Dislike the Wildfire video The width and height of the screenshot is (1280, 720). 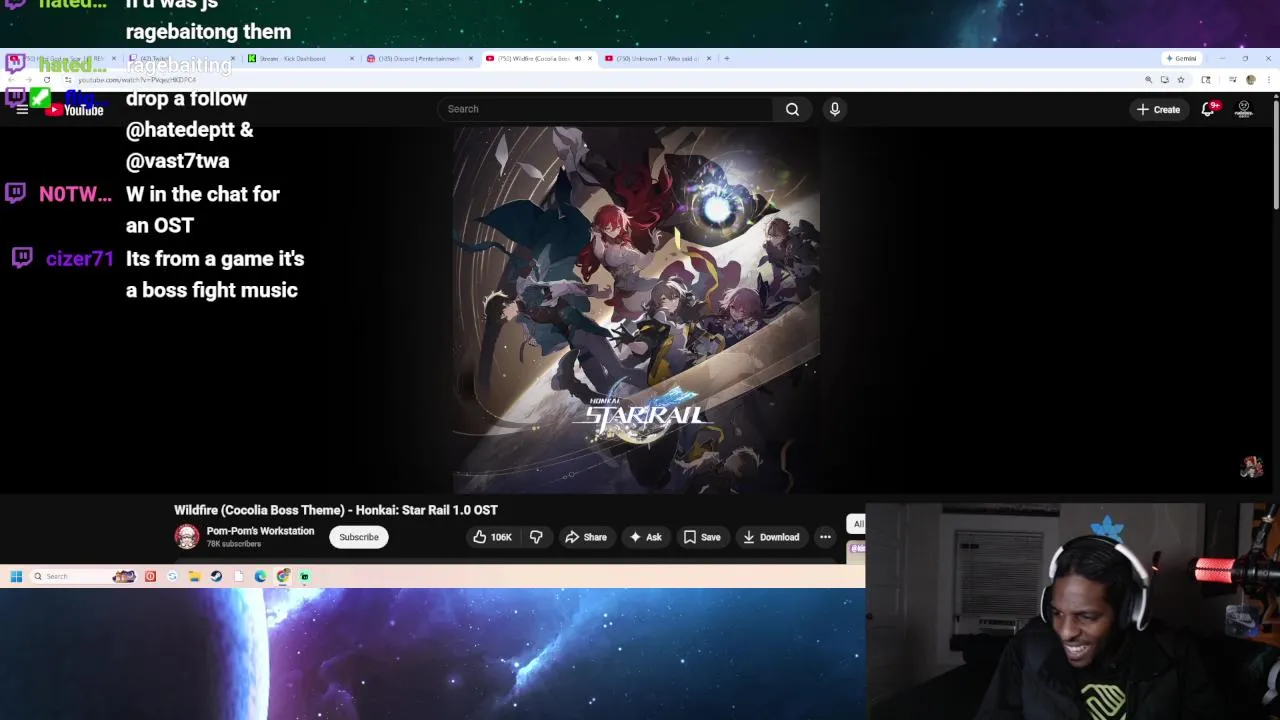pyautogui.click(x=536, y=537)
